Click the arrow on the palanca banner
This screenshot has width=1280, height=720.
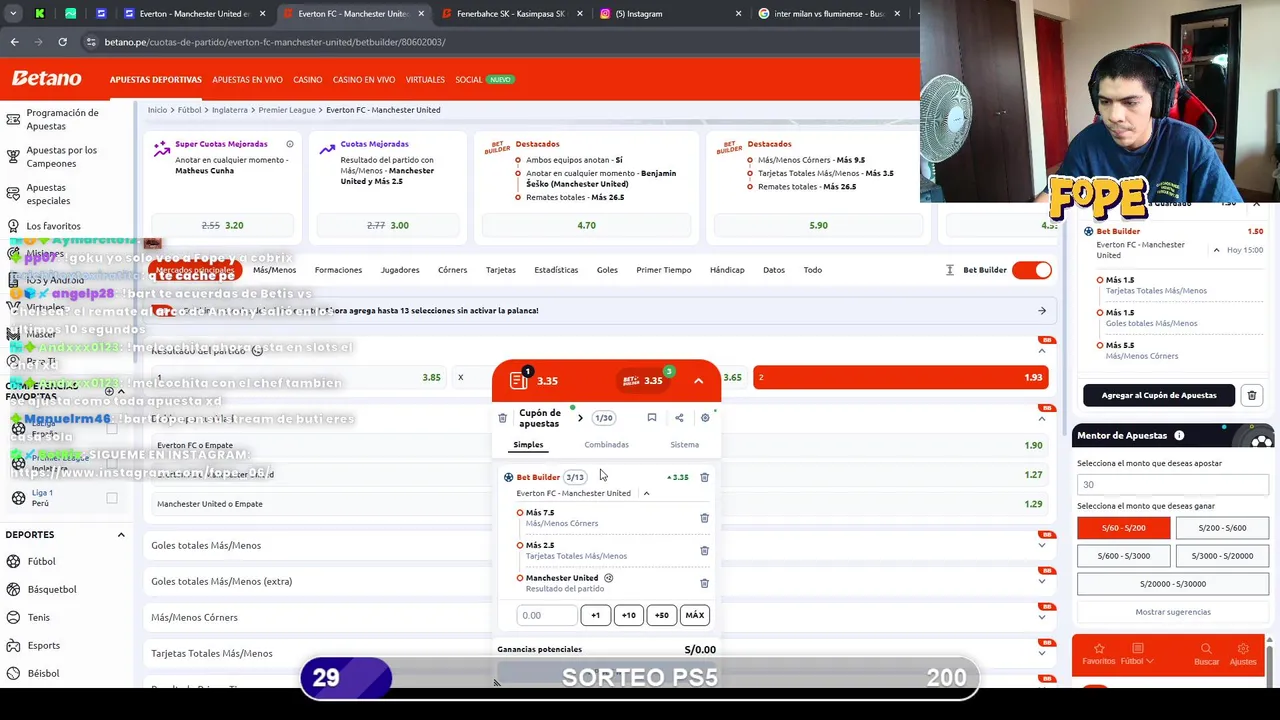tap(1041, 311)
